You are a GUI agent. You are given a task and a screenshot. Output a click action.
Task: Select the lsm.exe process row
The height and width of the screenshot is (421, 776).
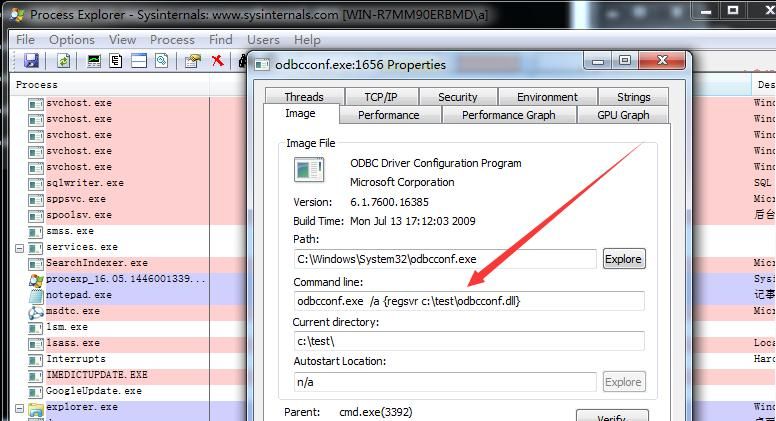[x=67, y=327]
